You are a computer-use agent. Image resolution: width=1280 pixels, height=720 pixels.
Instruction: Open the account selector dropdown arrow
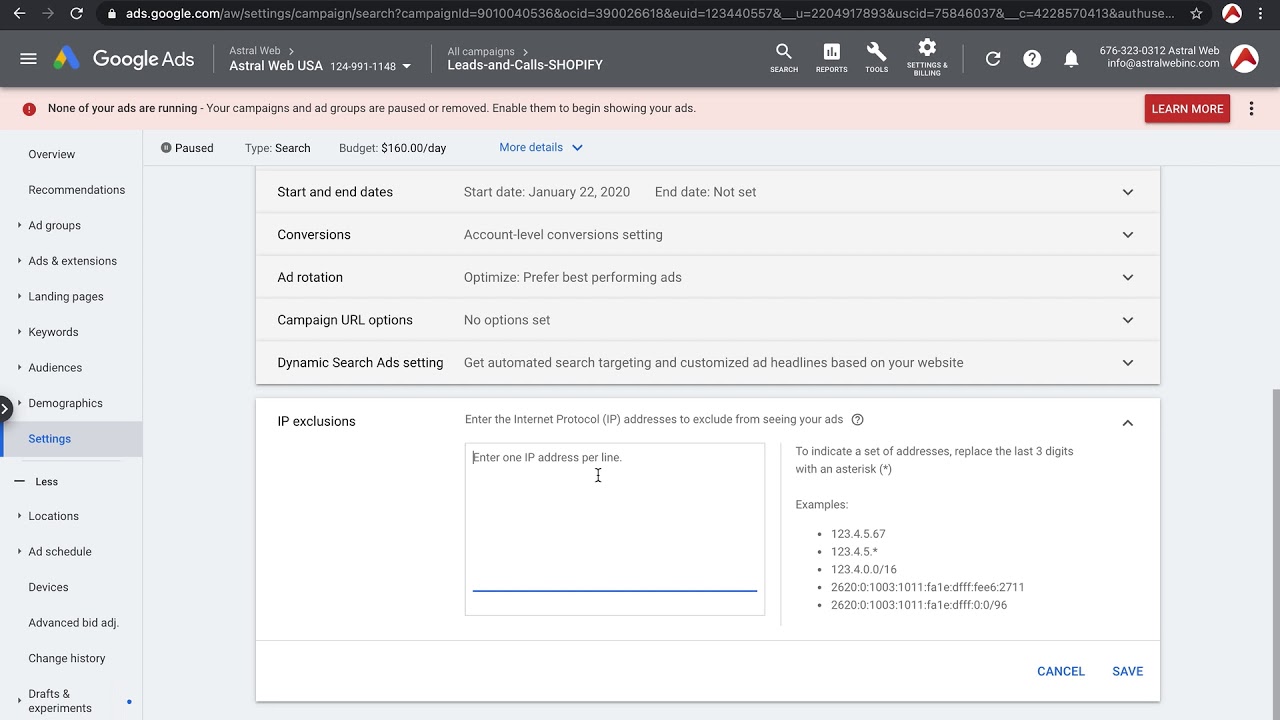coord(406,67)
